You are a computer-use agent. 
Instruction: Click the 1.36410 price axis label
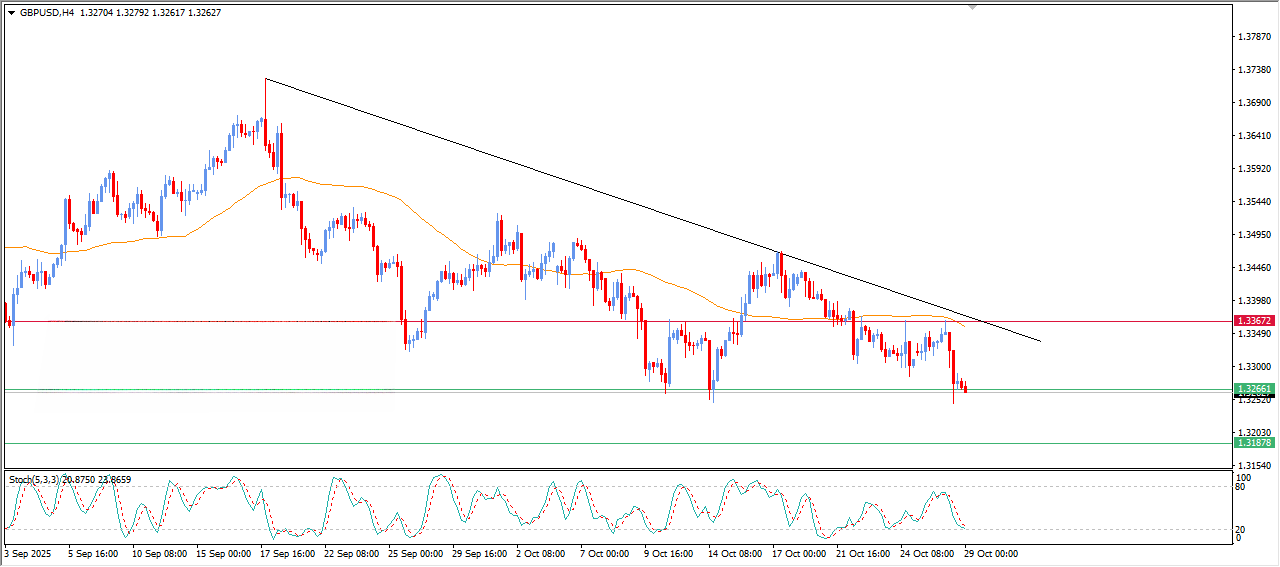(x=1253, y=136)
